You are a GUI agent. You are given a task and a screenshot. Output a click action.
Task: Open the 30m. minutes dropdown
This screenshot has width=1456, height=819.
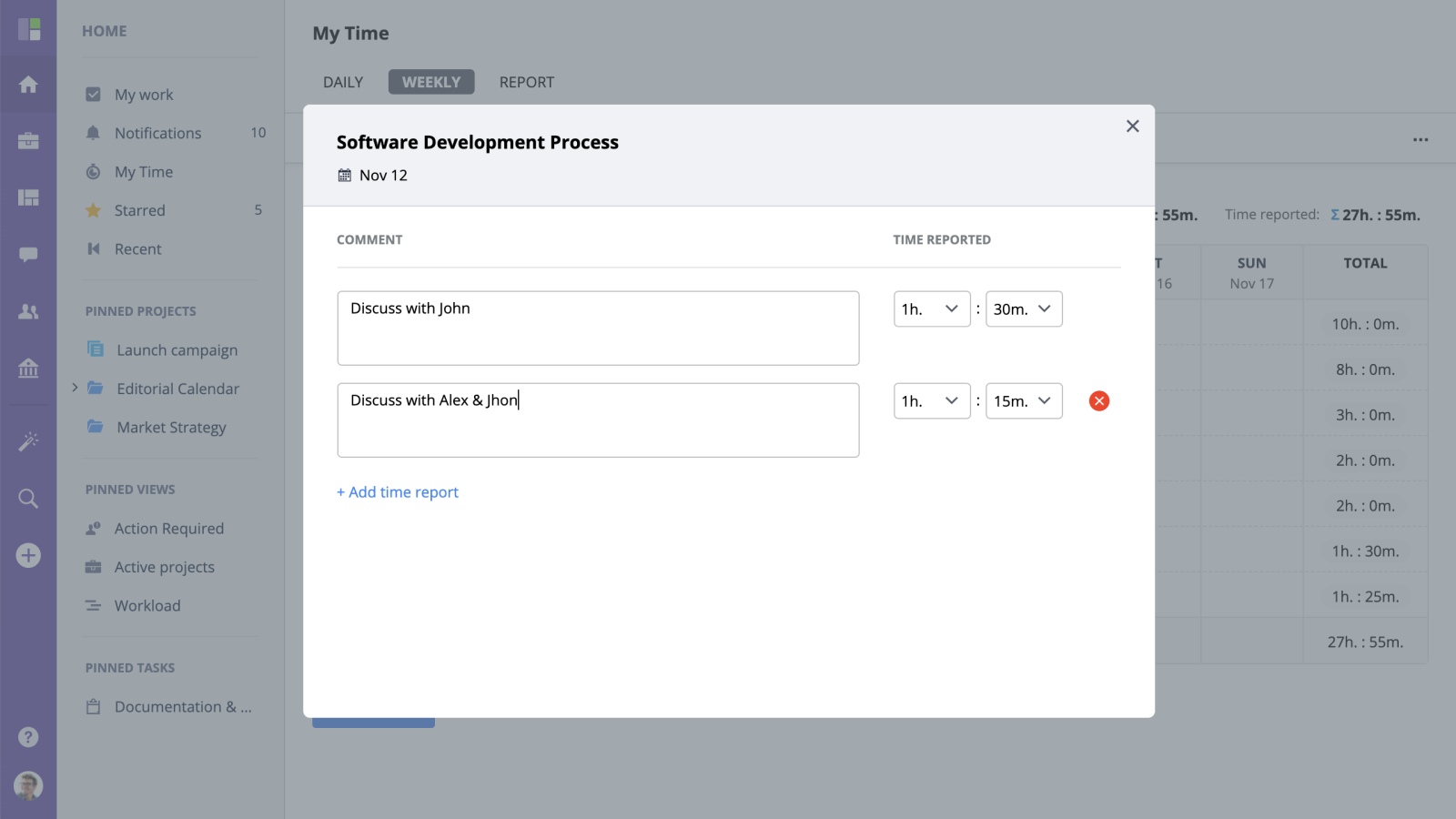click(x=1024, y=308)
